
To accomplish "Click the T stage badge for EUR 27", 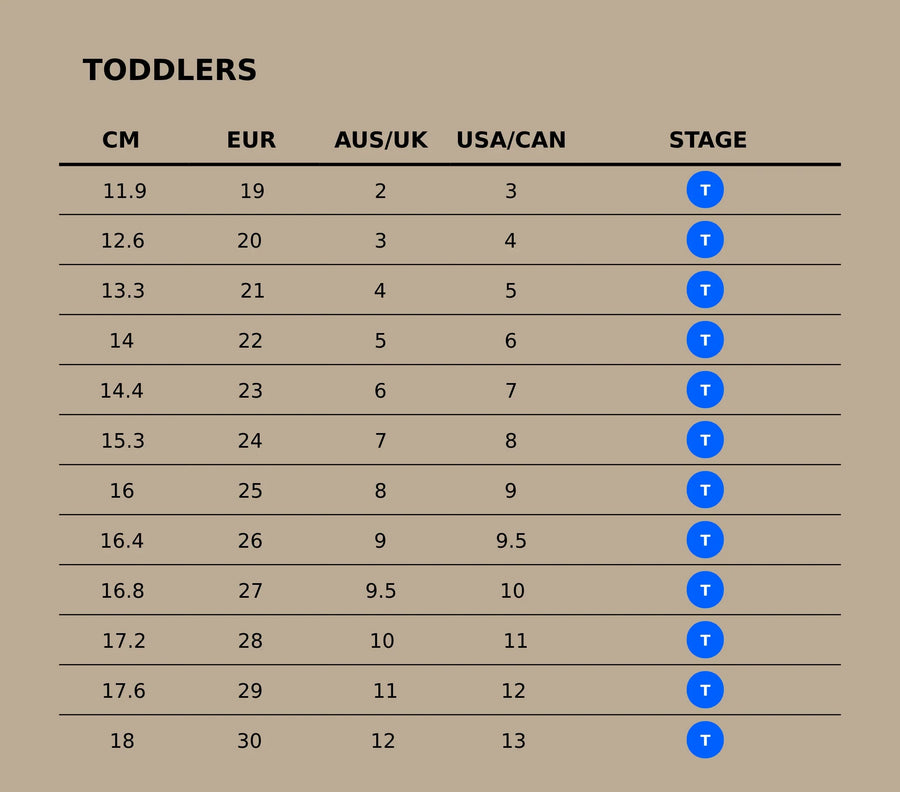I will coord(705,590).
